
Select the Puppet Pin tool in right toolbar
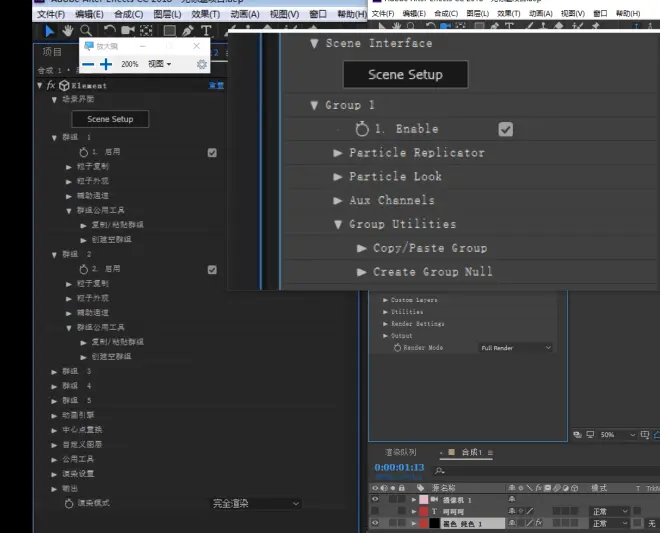tap(596, 26)
